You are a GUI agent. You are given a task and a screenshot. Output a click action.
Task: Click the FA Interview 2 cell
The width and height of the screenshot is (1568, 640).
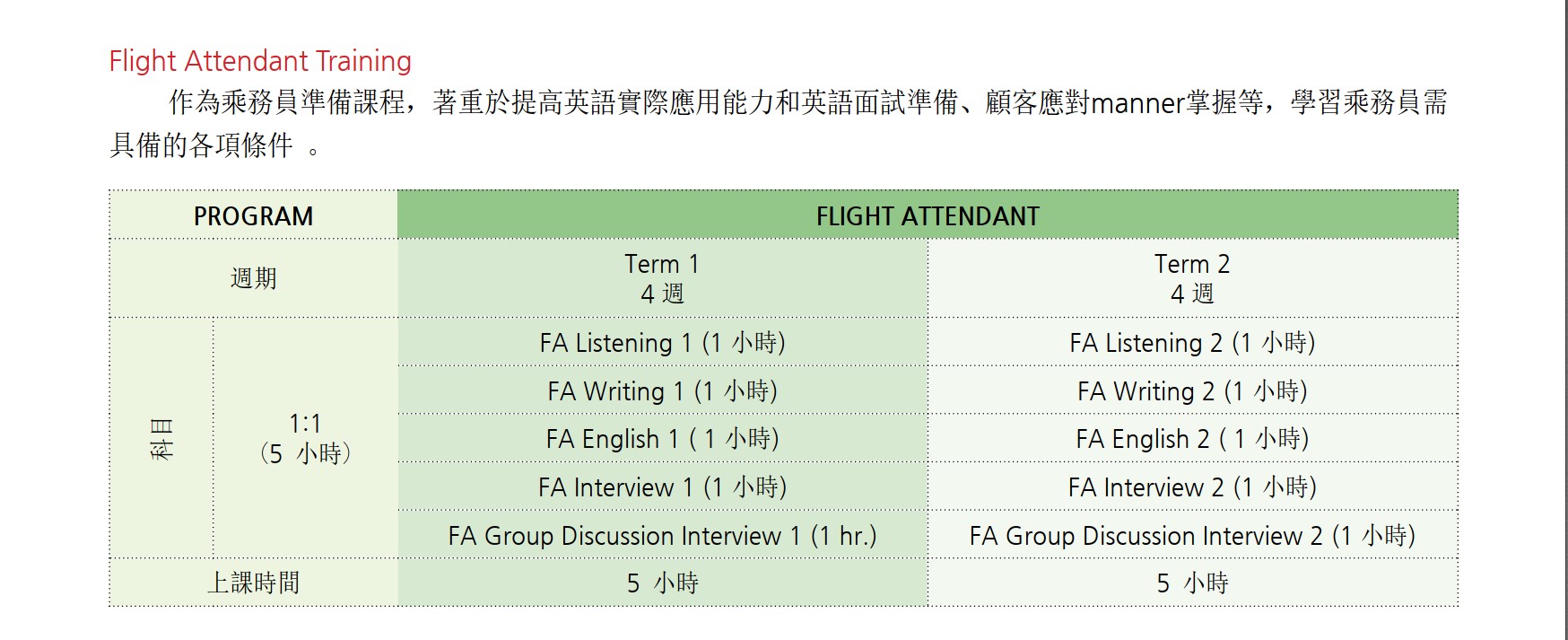(1192, 487)
